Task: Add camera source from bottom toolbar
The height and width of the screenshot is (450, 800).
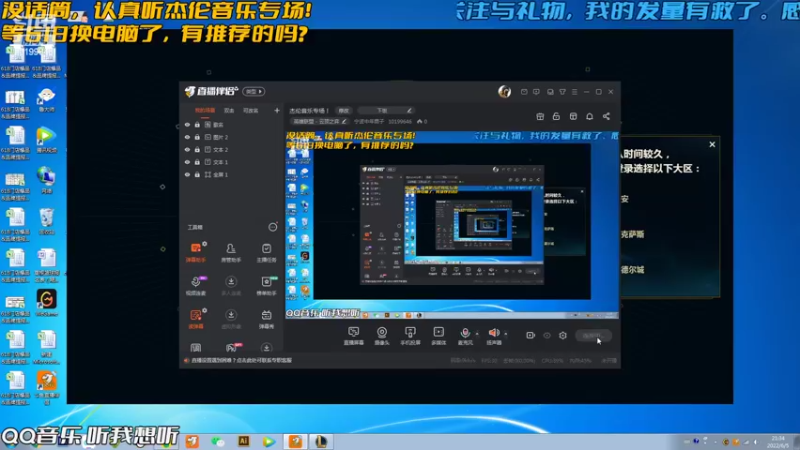Action: 382,336
